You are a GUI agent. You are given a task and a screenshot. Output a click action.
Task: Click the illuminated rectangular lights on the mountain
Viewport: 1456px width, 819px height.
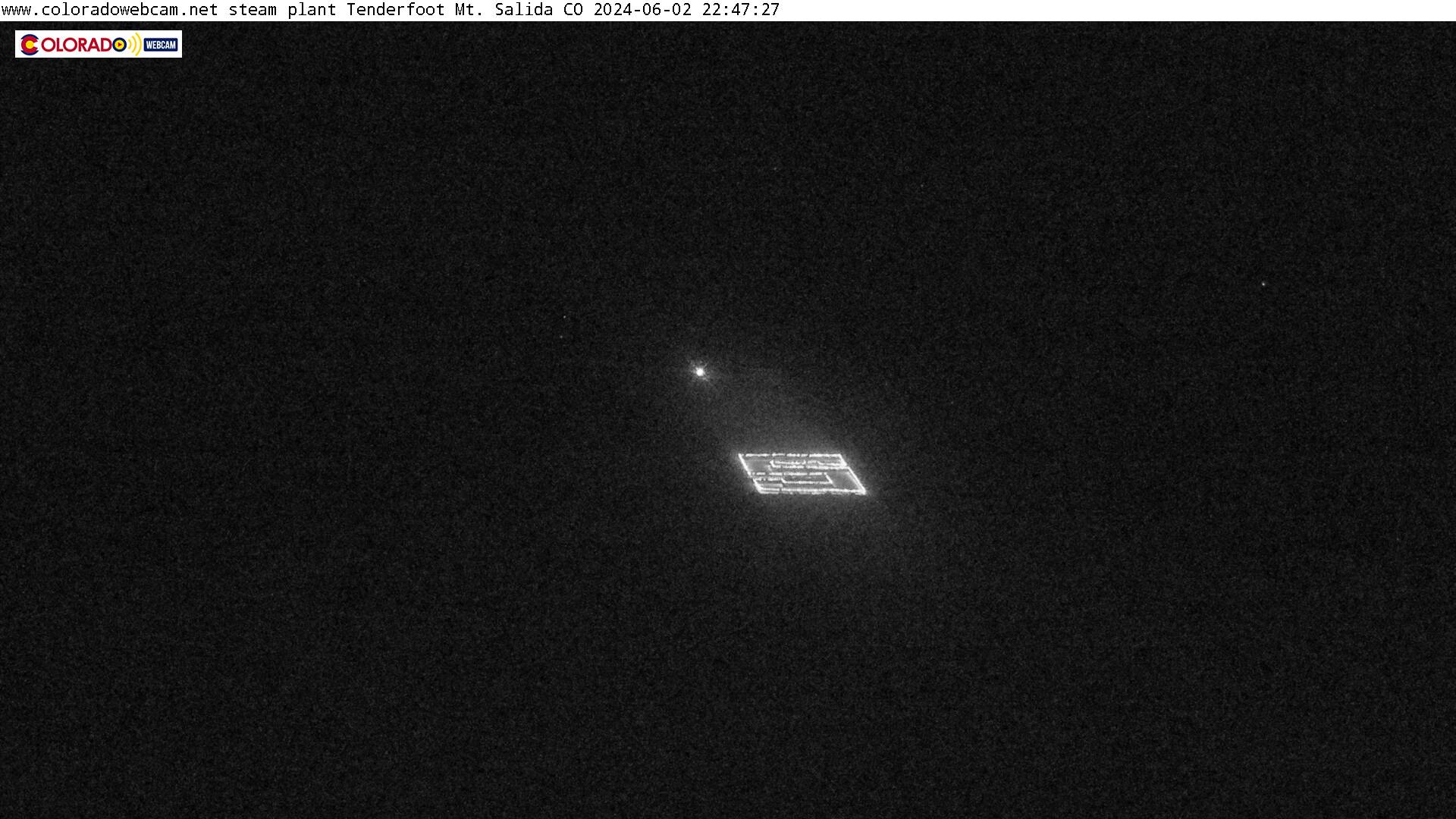pos(802,474)
